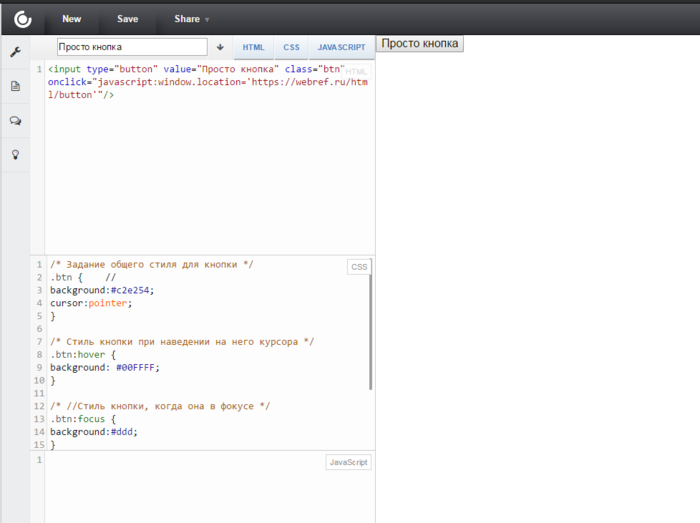Click the document page icon in sidebar

[x=15, y=86]
